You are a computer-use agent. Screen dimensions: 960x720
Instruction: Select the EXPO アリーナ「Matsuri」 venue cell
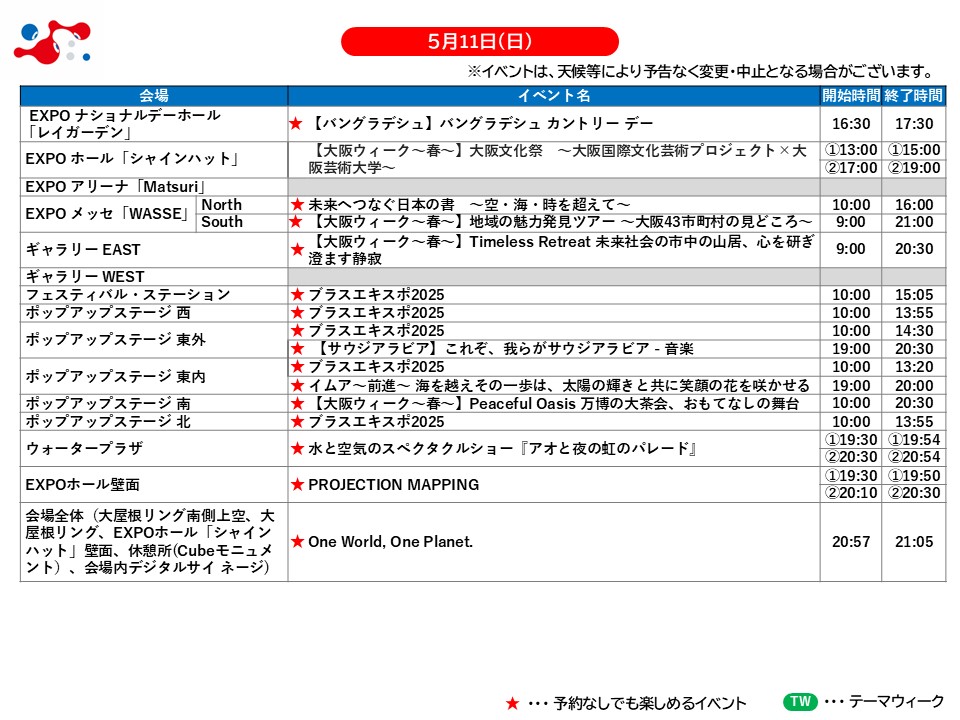[154, 186]
